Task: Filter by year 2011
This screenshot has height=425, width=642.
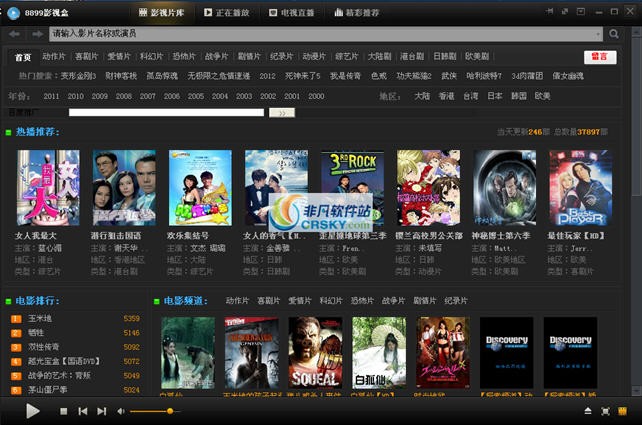Action: tap(50, 96)
